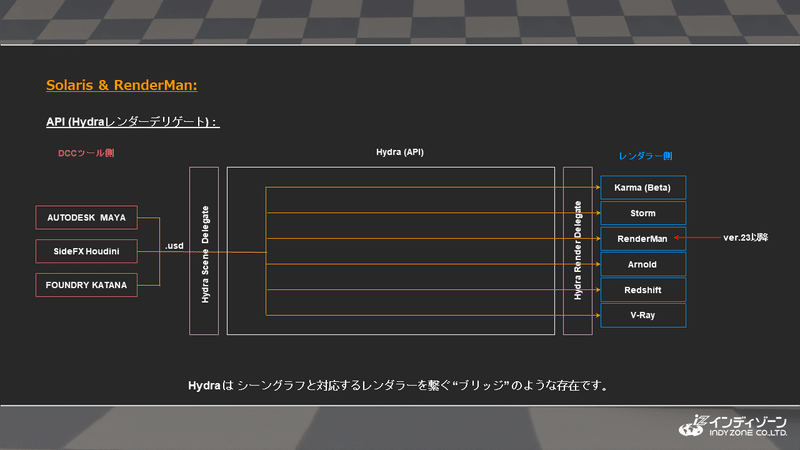This screenshot has height=450, width=800.
Task: Click the Arnold renderer box
Action: [x=643, y=264]
